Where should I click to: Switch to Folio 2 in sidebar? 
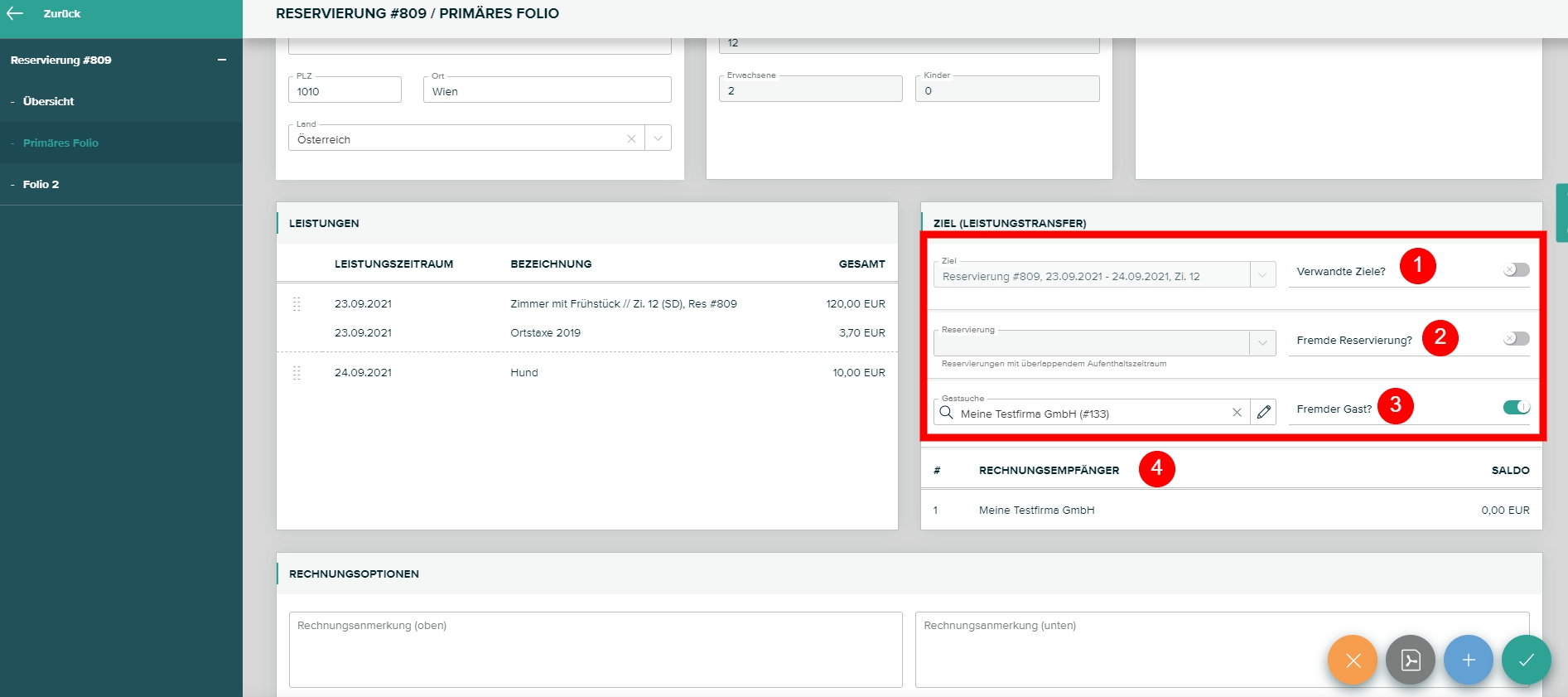point(41,184)
